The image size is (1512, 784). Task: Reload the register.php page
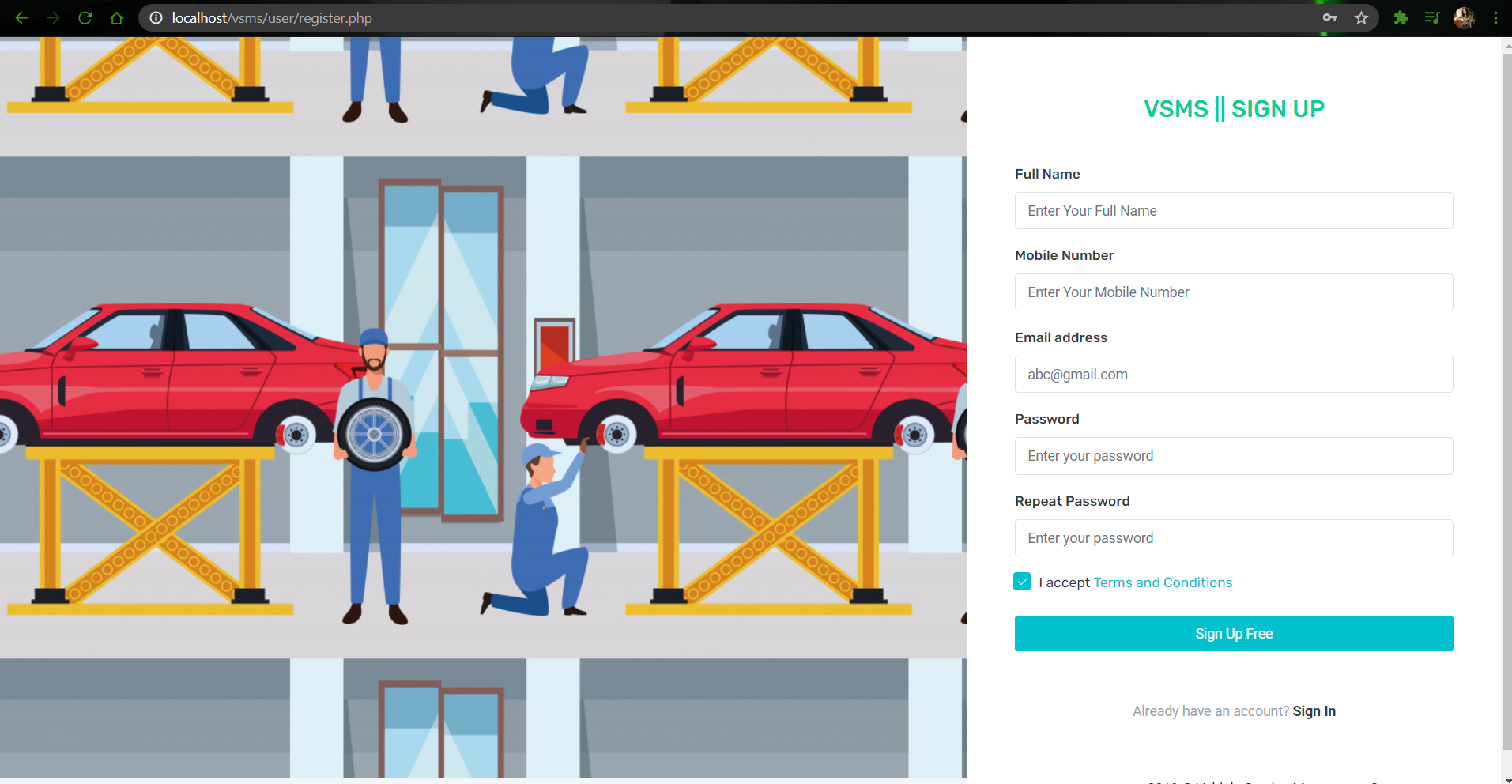(85, 17)
